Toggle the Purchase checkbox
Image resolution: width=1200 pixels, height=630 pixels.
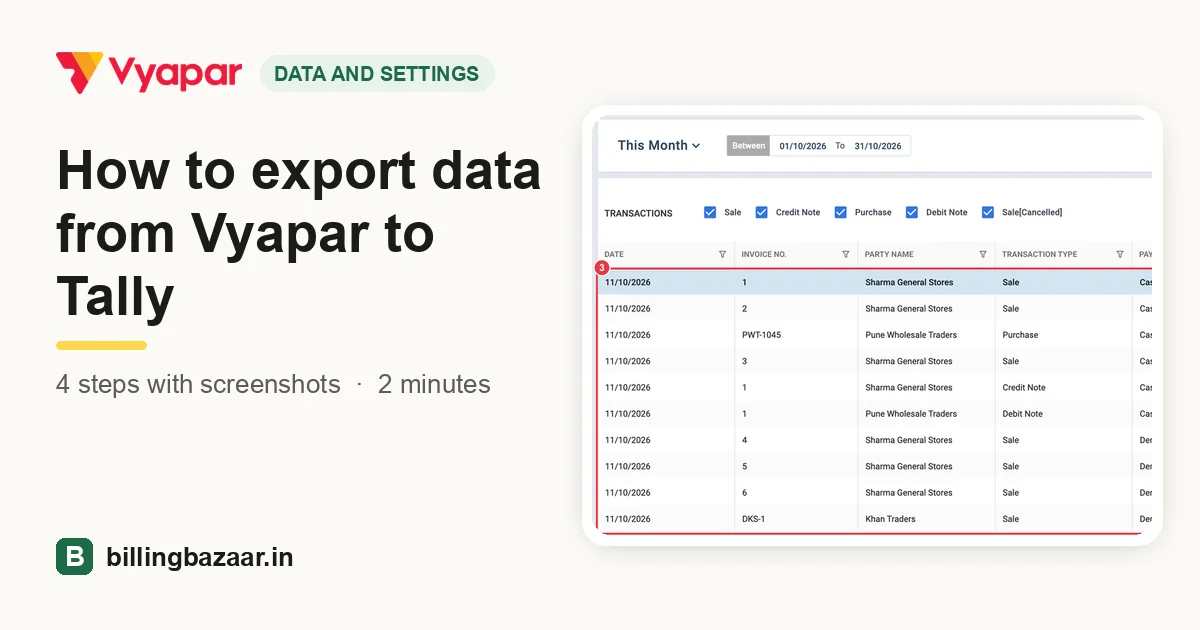[841, 212]
